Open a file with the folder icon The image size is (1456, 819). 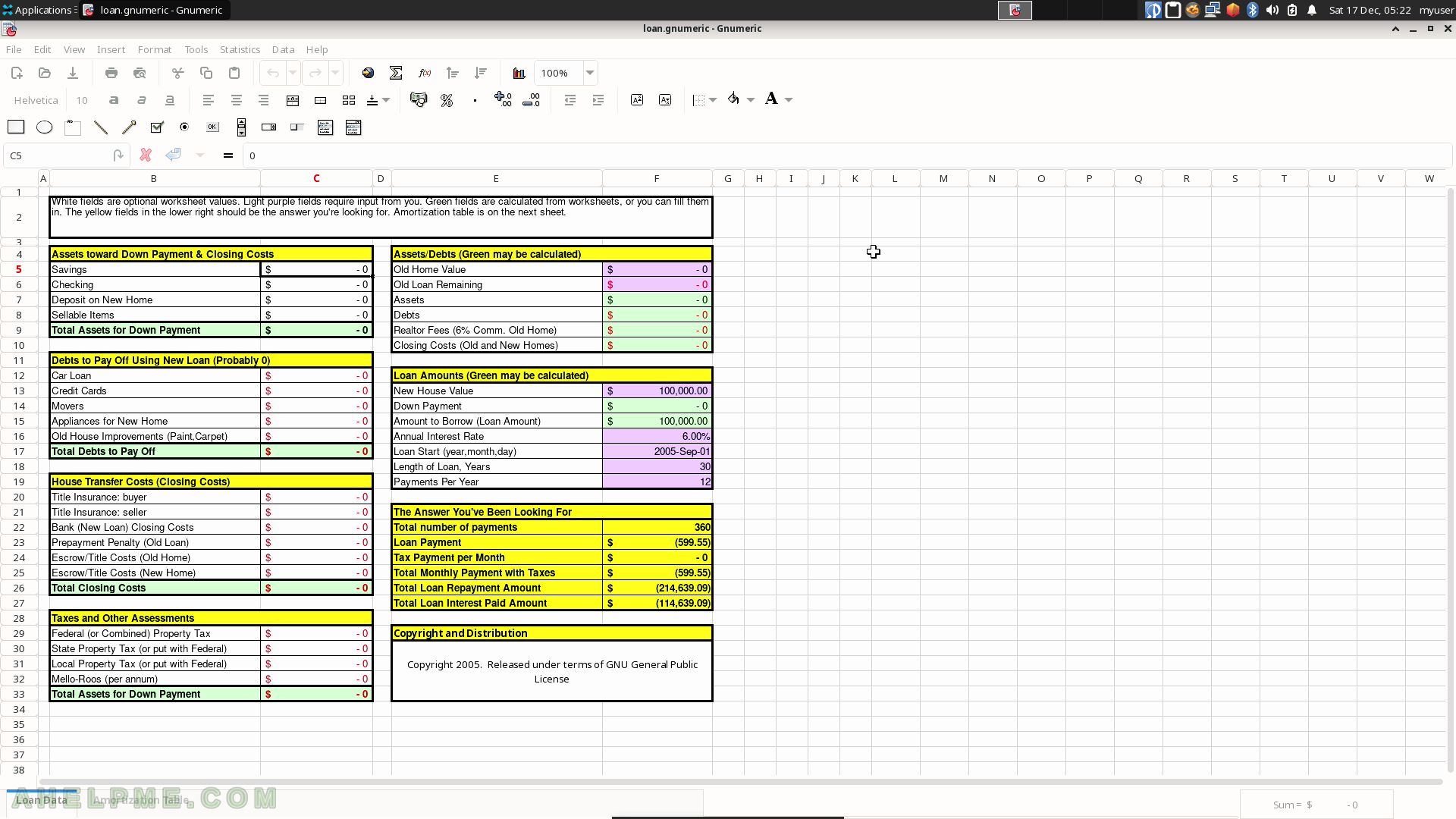coord(45,73)
